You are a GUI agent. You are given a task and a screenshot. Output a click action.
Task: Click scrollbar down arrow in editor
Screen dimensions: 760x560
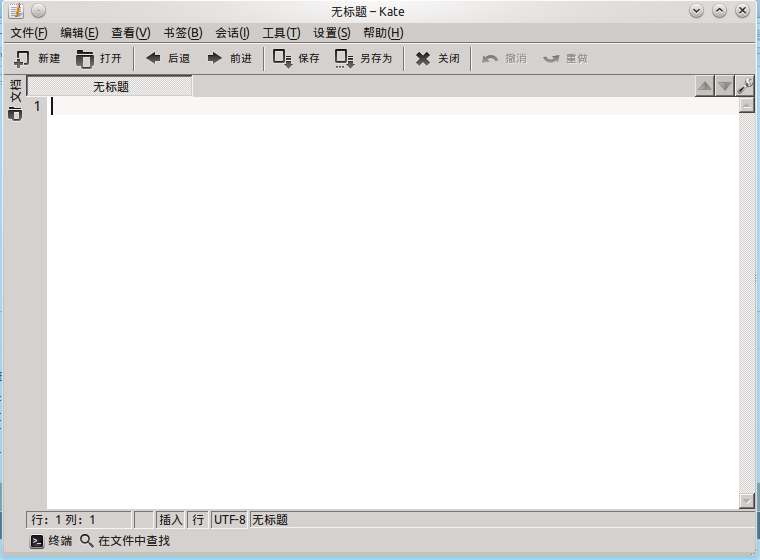coord(746,501)
